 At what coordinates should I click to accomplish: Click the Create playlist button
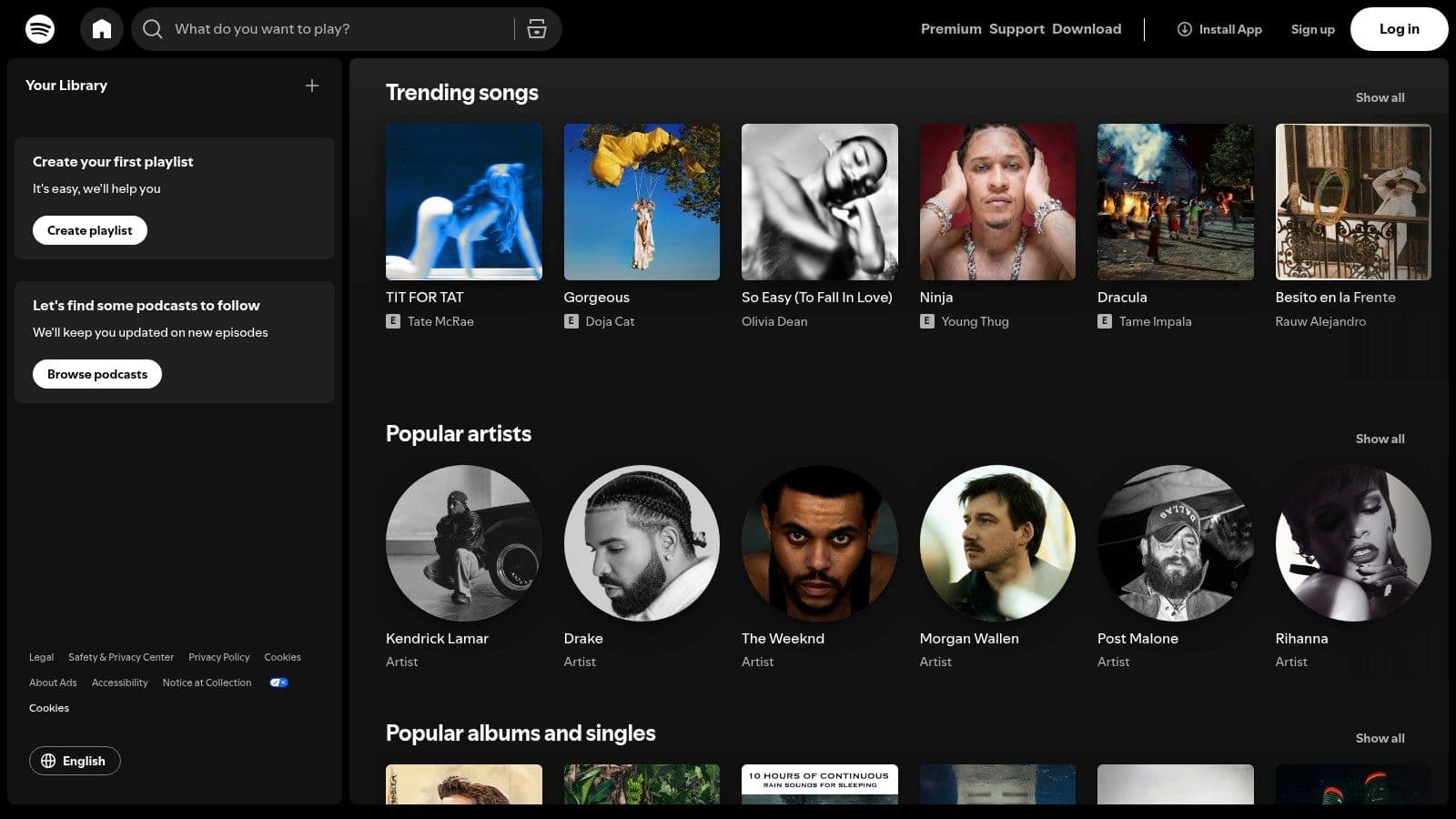[x=90, y=230]
